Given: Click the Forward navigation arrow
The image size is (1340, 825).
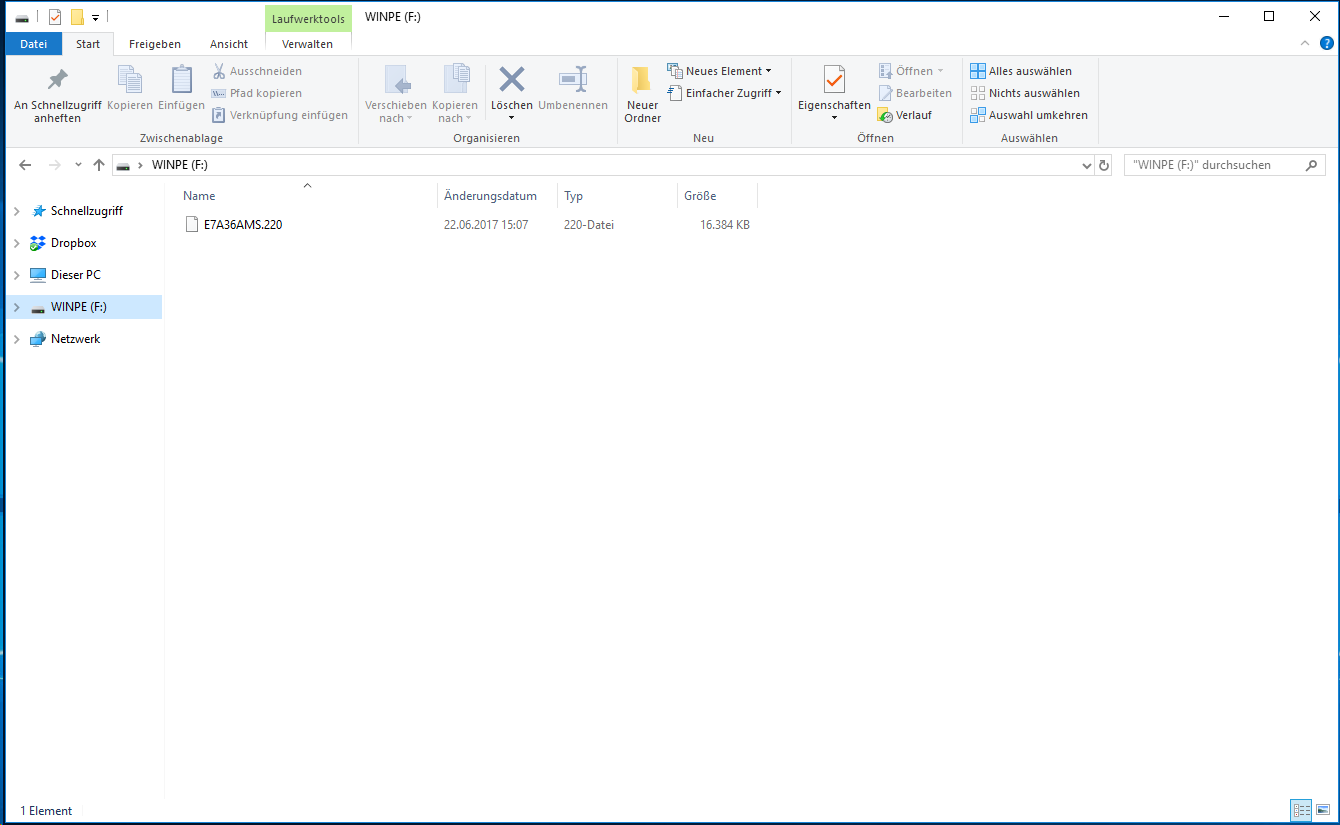Looking at the screenshot, I should point(55,165).
